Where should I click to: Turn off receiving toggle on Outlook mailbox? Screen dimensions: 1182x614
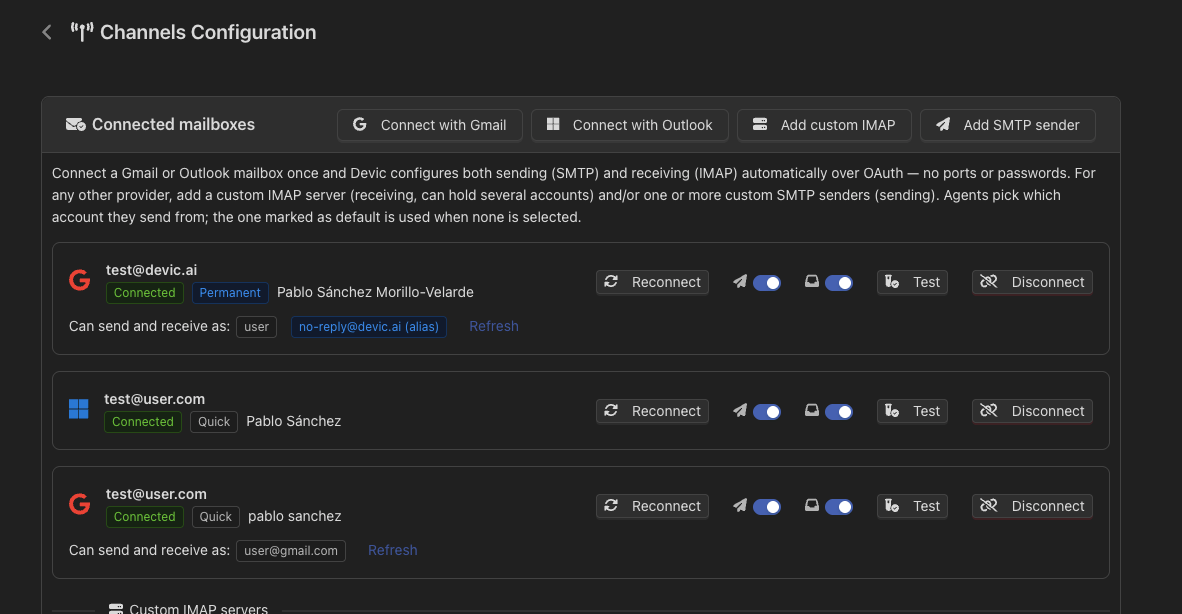(838, 411)
